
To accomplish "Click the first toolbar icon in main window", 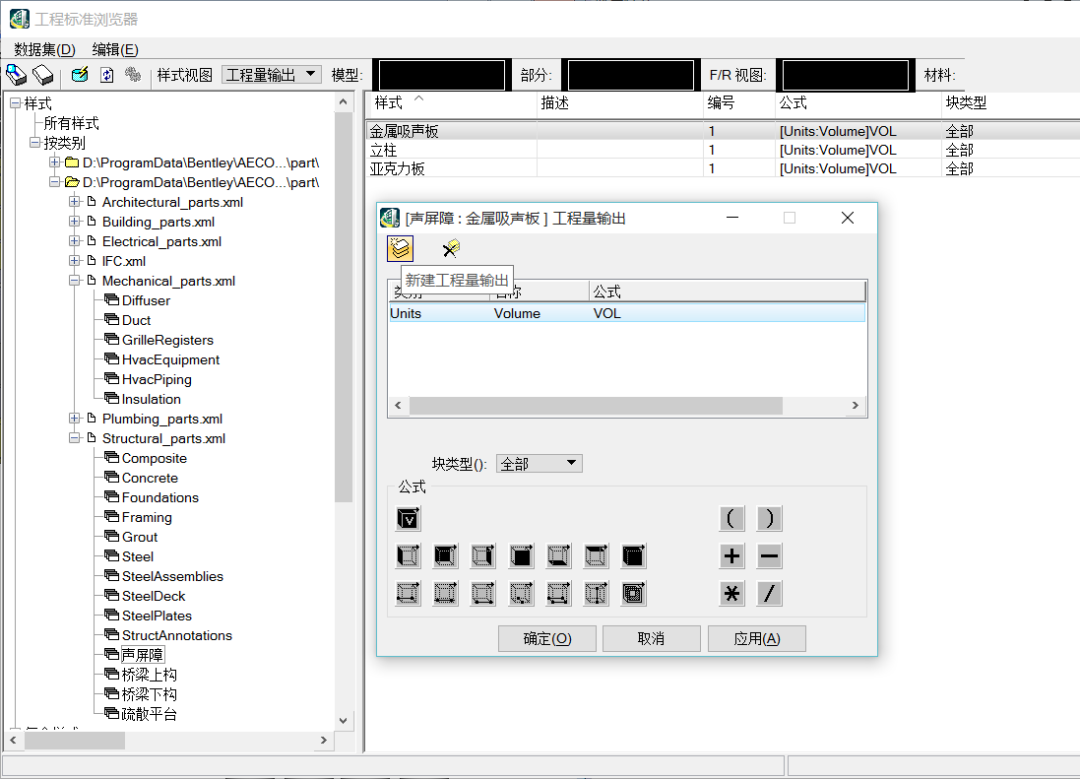I will point(16,75).
